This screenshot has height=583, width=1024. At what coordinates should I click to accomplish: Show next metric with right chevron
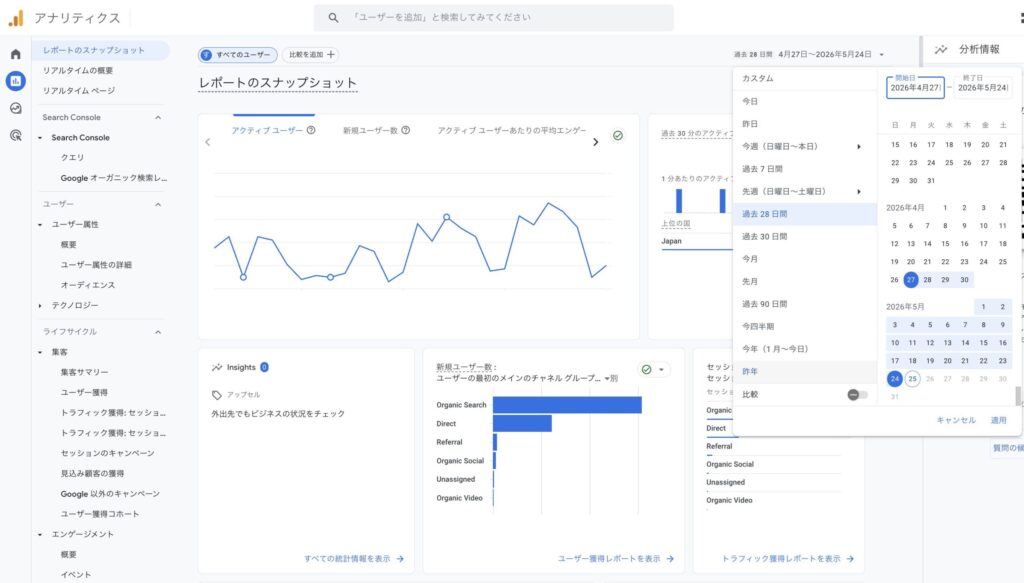tap(596, 142)
